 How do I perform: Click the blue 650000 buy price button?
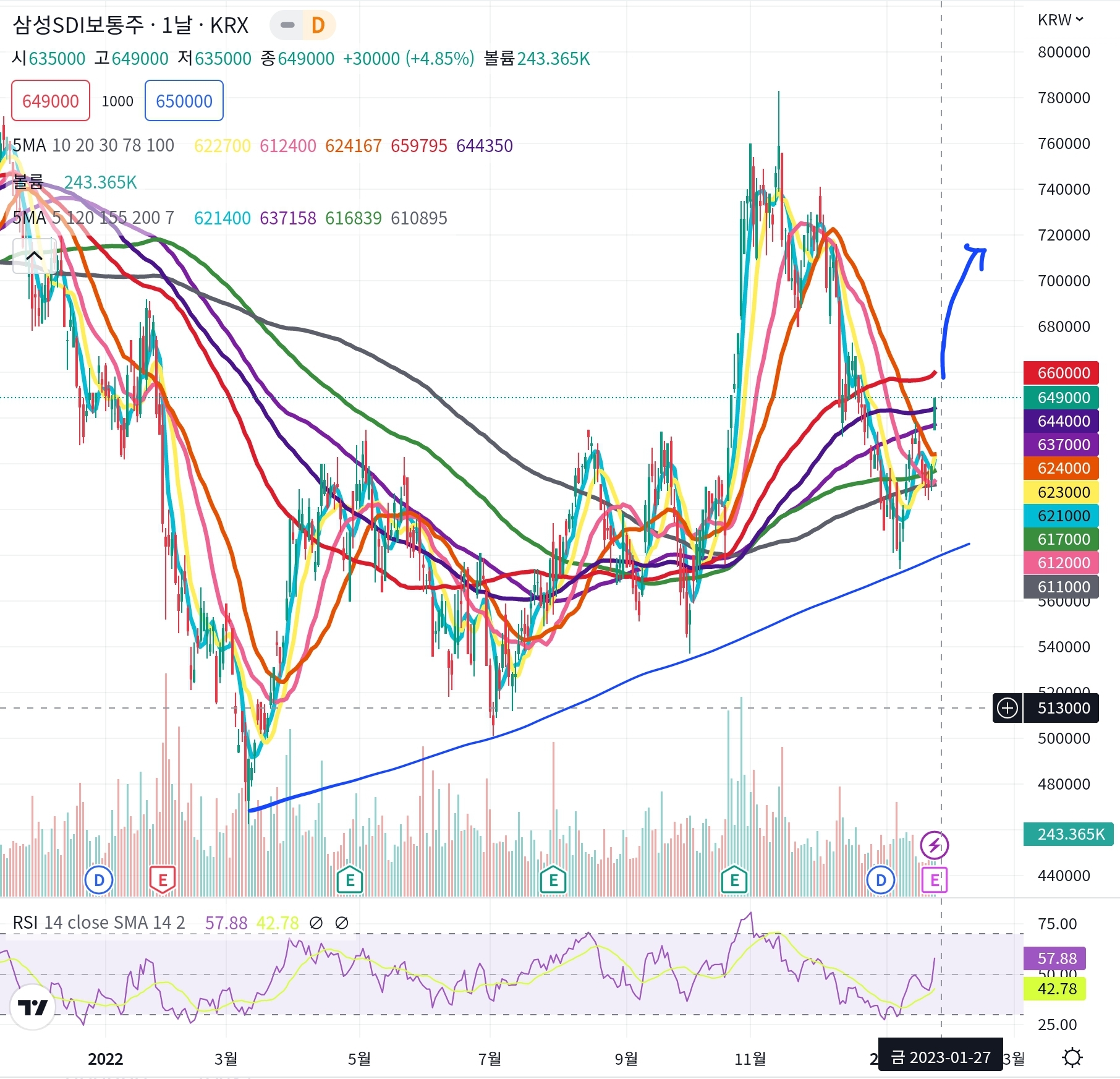tap(184, 101)
